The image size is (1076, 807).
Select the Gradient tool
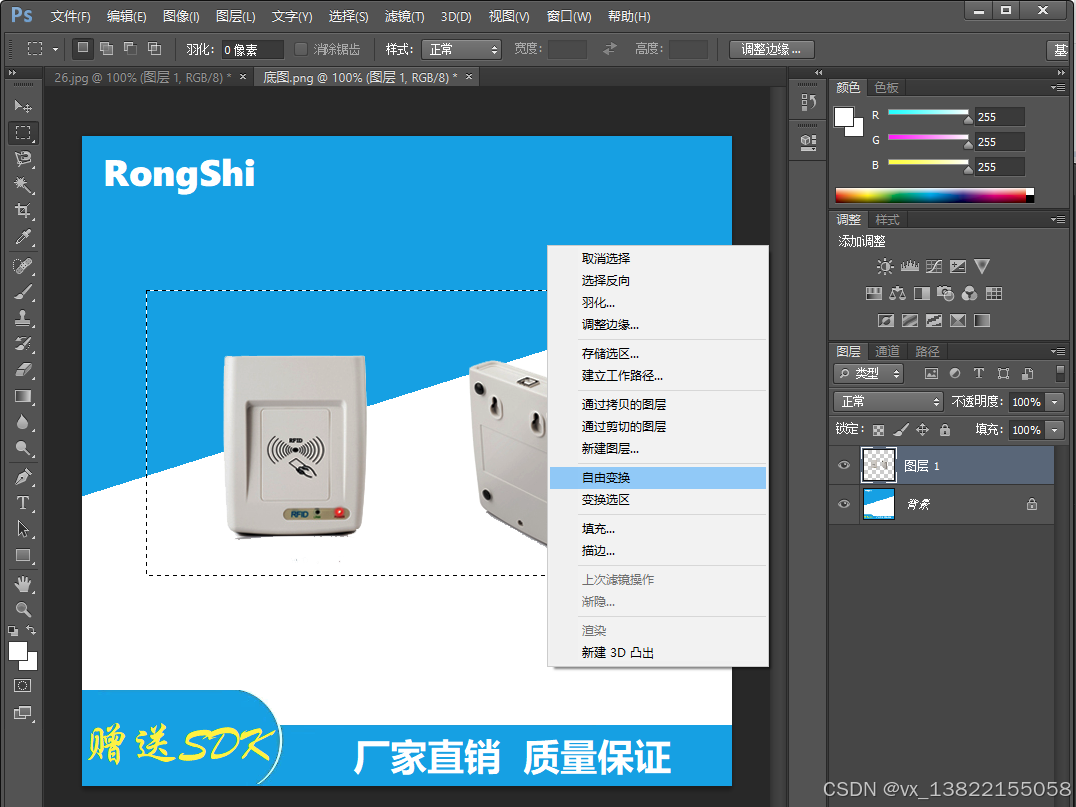[x=23, y=396]
